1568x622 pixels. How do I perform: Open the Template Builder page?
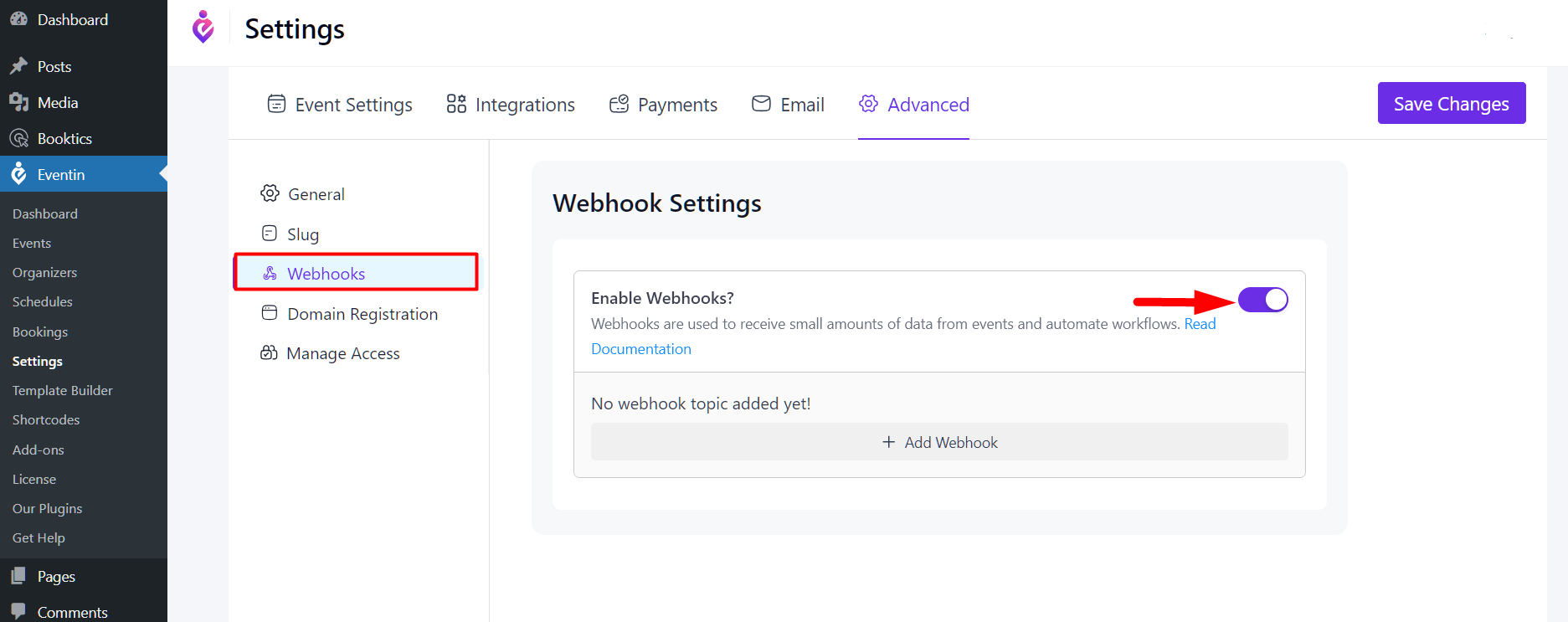[63, 390]
